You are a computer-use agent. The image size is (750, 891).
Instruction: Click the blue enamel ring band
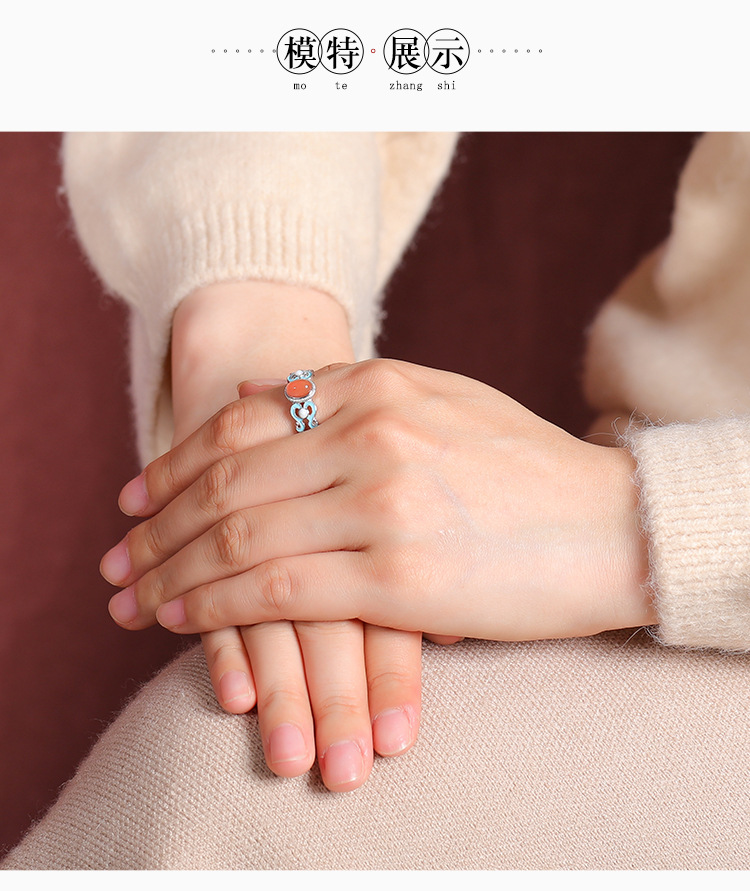pyautogui.click(x=304, y=421)
